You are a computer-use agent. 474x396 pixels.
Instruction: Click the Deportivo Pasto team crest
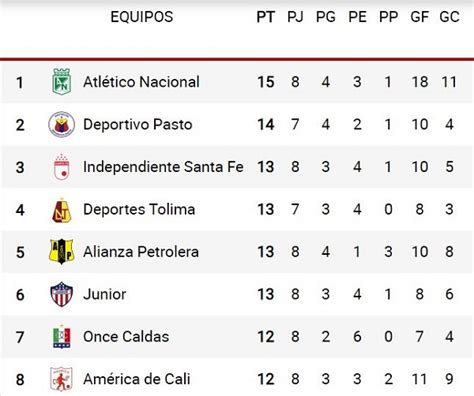(61, 124)
